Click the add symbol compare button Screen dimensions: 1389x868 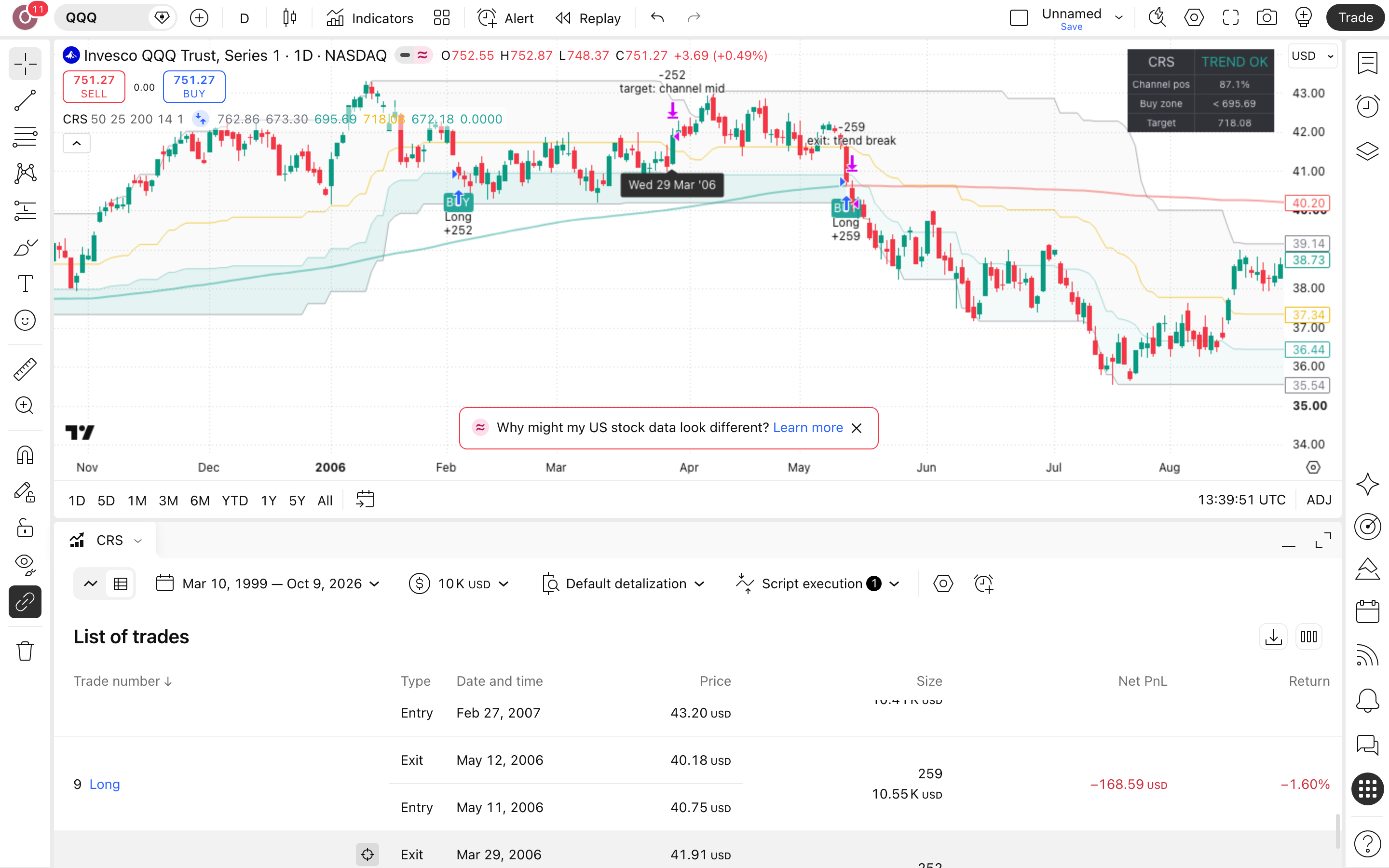tap(199, 18)
